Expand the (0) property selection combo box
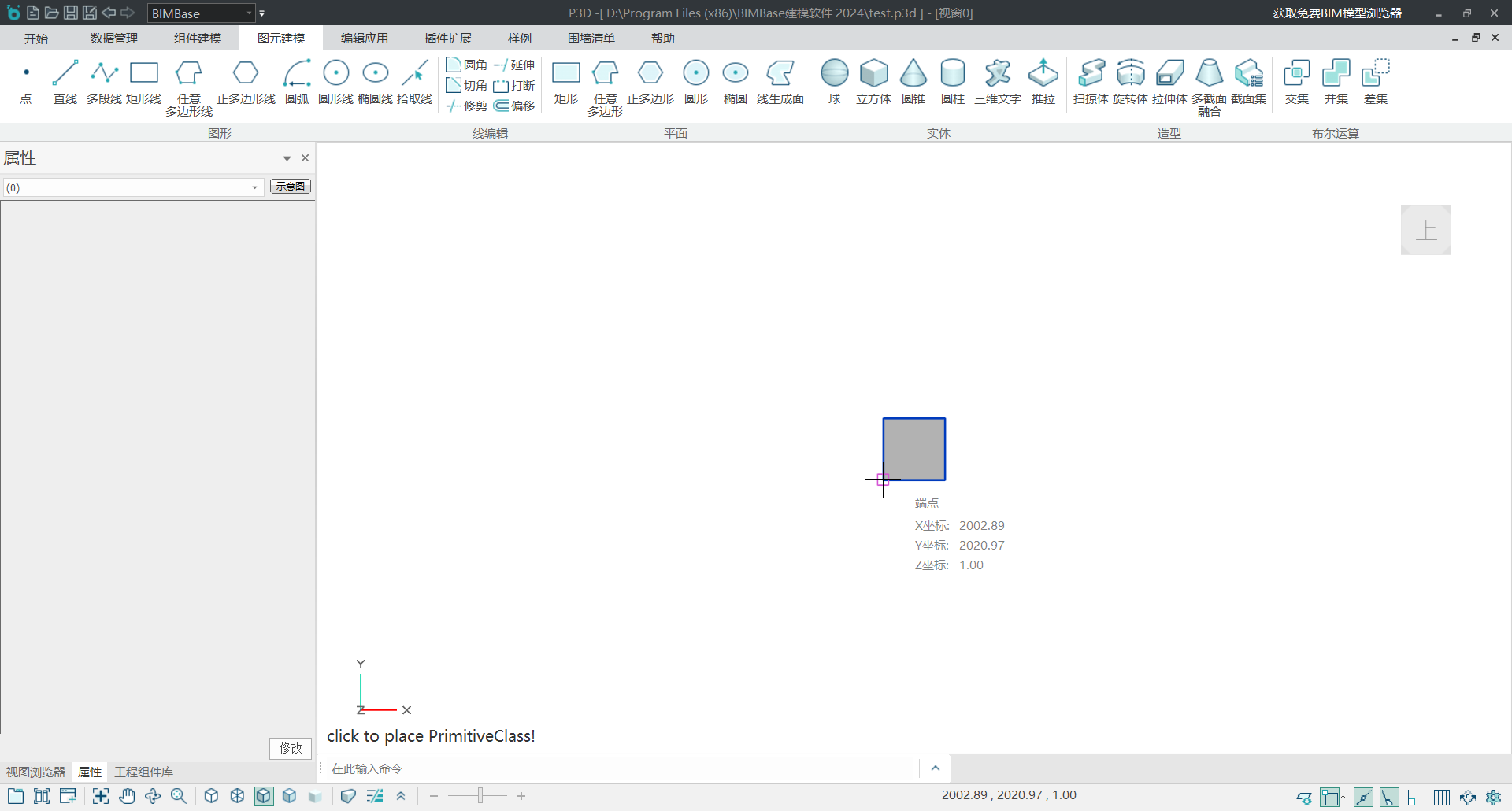This screenshot has width=1512, height=811. coord(254,187)
